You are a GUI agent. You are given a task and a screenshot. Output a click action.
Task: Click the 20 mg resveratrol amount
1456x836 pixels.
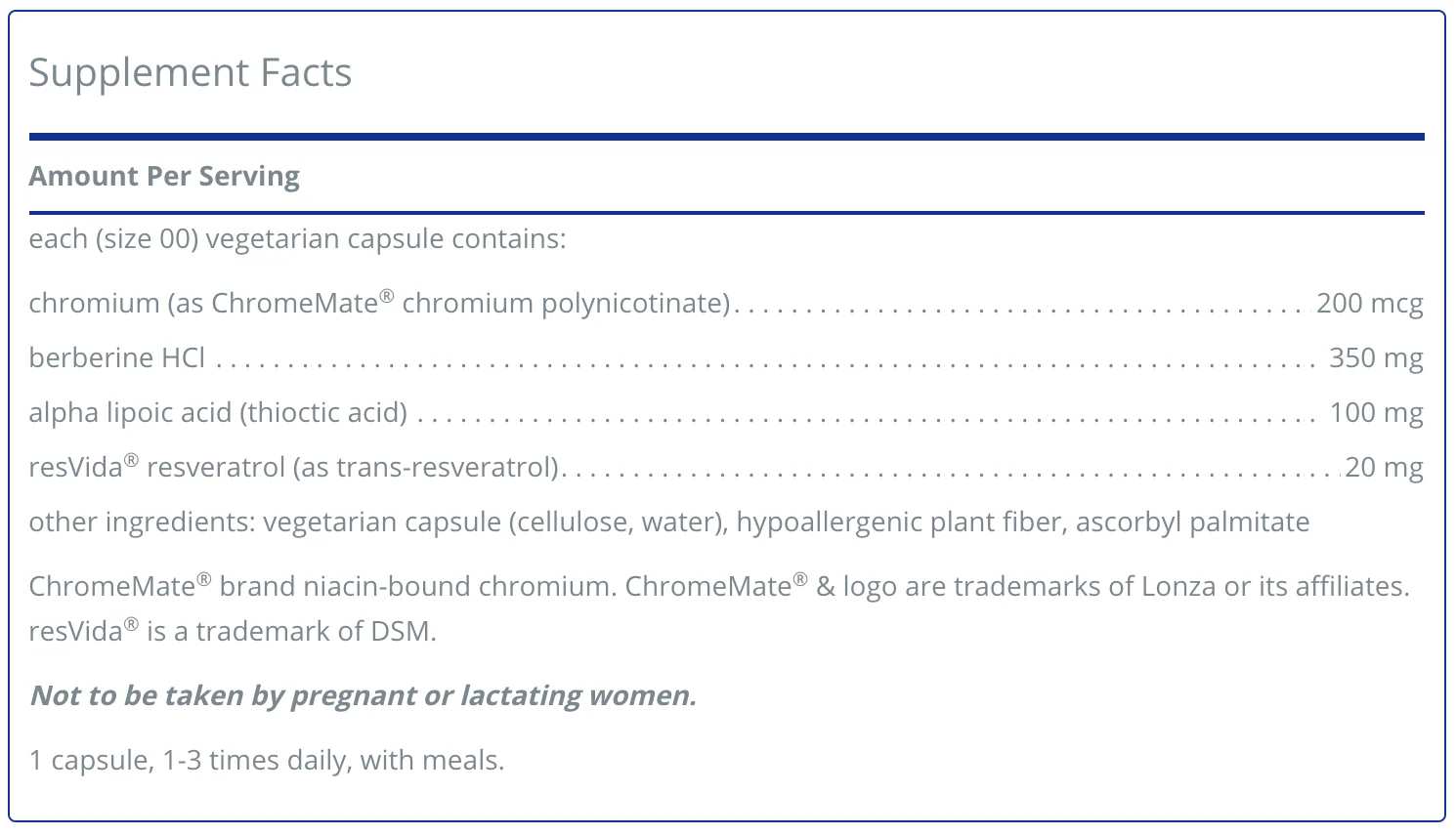click(1385, 468)
